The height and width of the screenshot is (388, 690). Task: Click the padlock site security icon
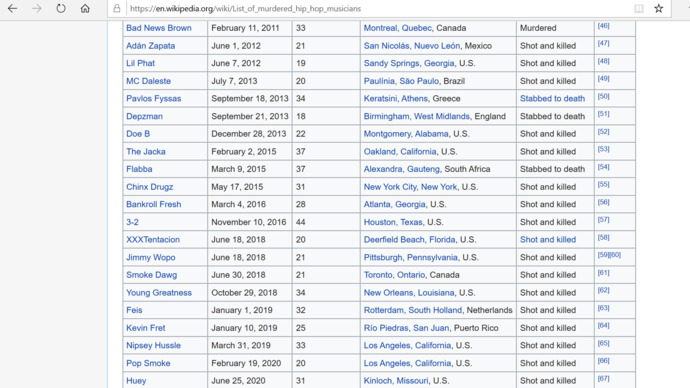[x=117, y=8]
